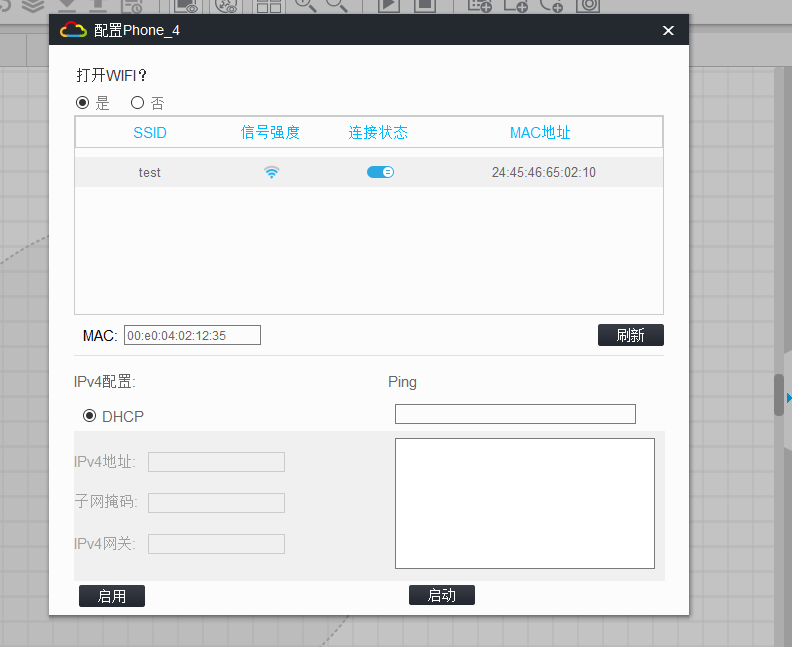This screenshot has height=647, width=792.
Task: Click the 刷新 refresh button
Action: (x=630, y=335)
